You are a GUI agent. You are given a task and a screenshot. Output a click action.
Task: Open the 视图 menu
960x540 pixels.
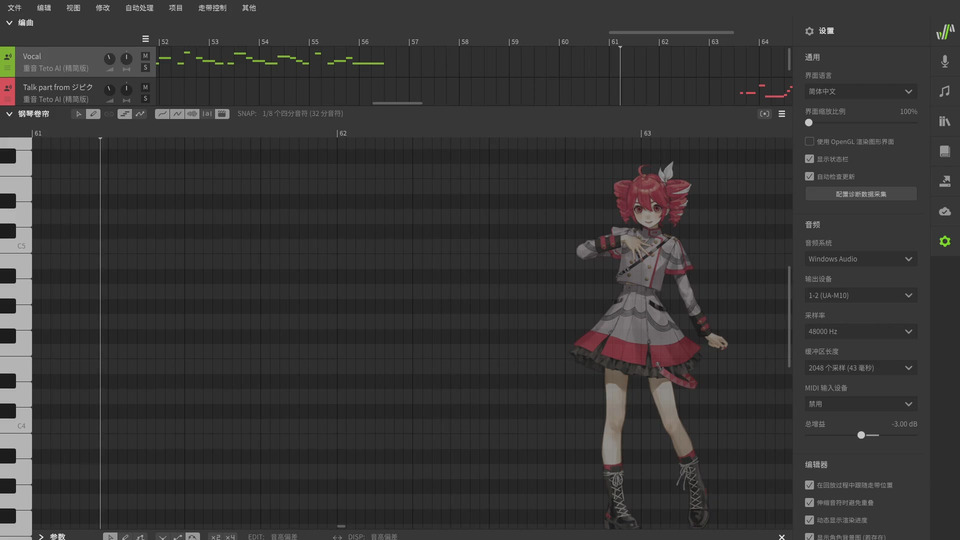coord(73,8)
